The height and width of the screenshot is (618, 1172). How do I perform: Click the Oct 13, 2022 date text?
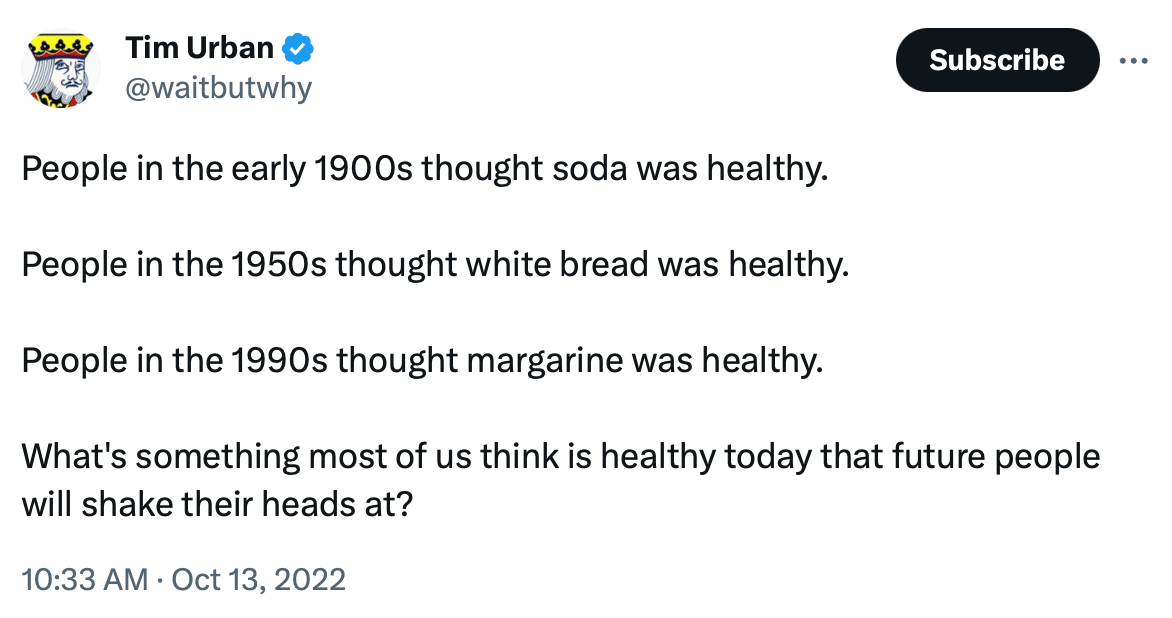(x=259, y=580)
